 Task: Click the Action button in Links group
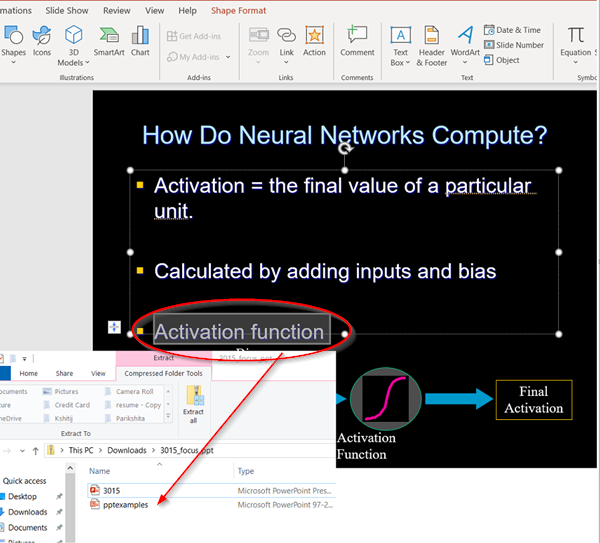tap(314, 41)
